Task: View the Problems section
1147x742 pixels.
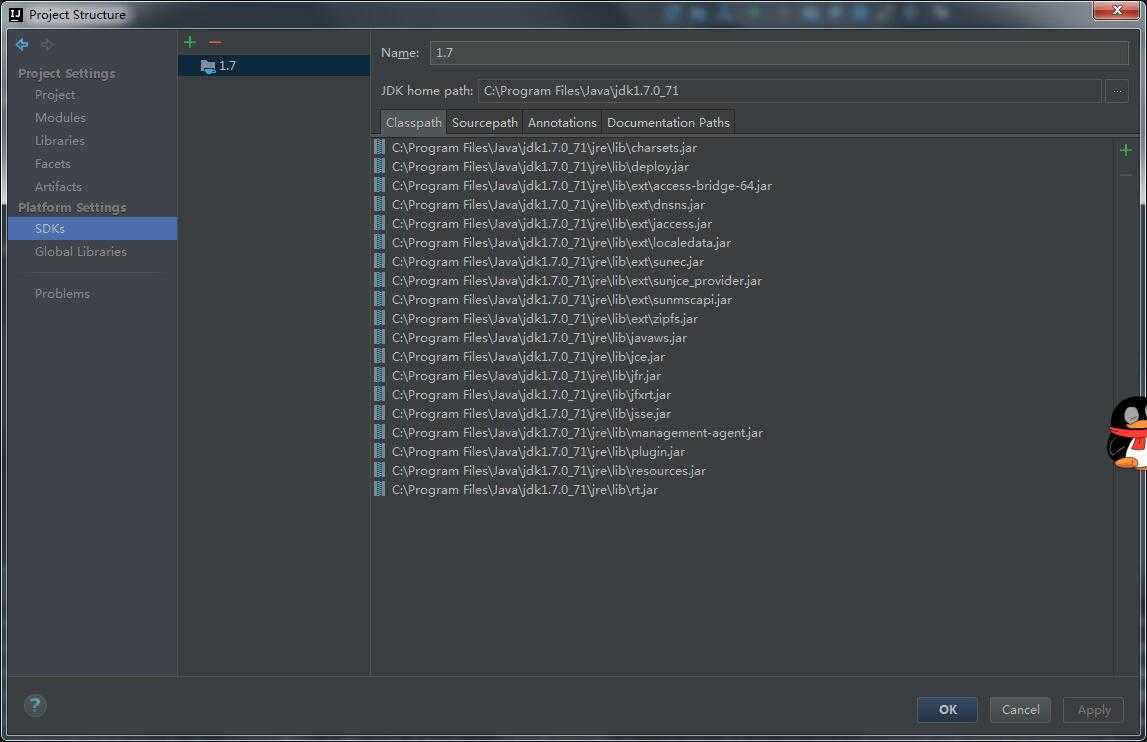Action: click(x=62, y=293)
